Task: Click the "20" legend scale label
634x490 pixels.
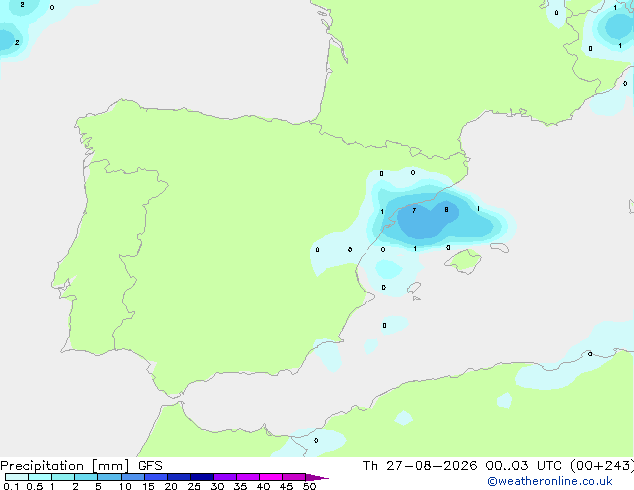Action: click(171, 486)
